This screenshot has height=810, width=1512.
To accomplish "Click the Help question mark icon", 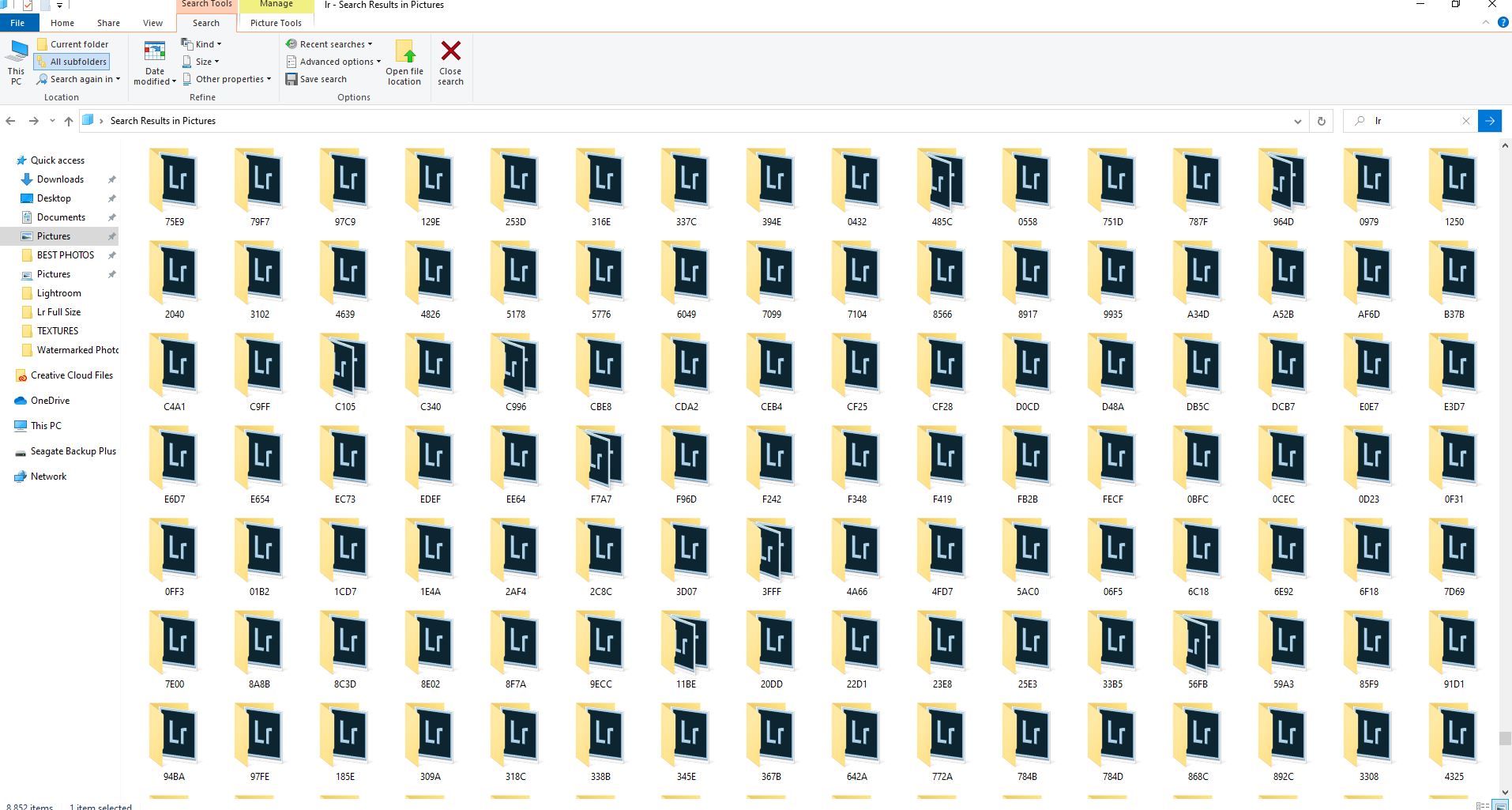I will pos(1504,22).
